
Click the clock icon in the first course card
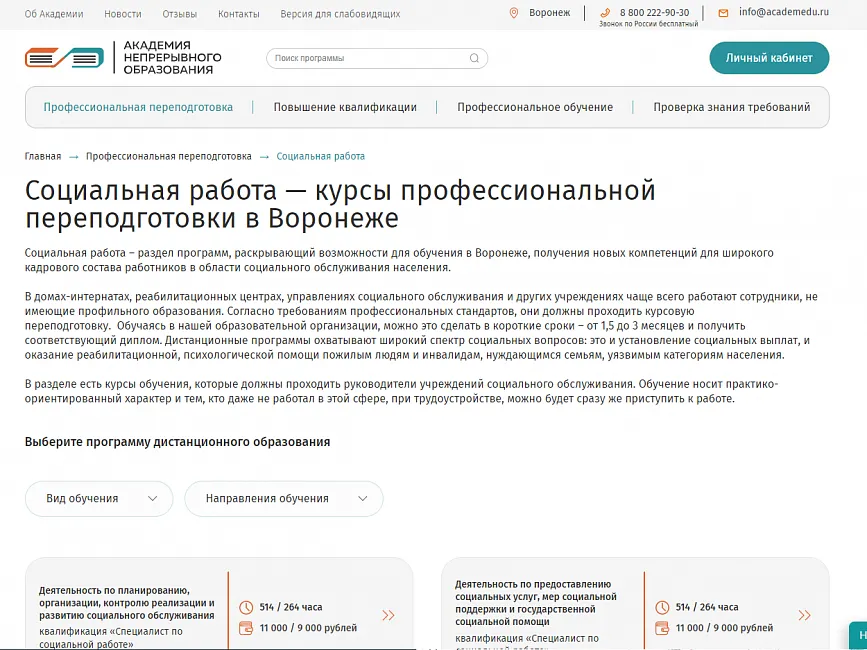point(246,607)
